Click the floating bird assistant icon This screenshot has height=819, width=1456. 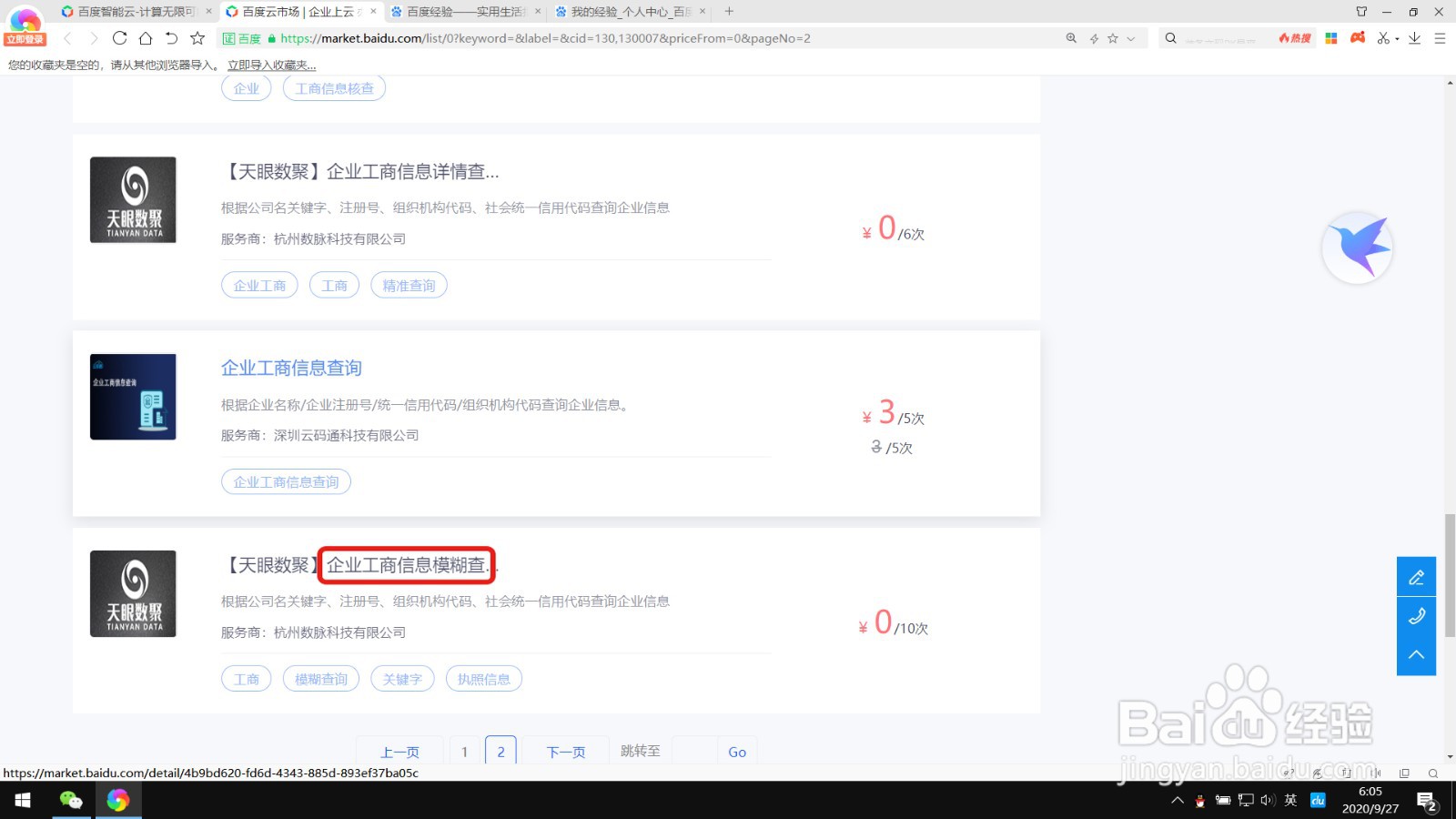point(1356,247)
